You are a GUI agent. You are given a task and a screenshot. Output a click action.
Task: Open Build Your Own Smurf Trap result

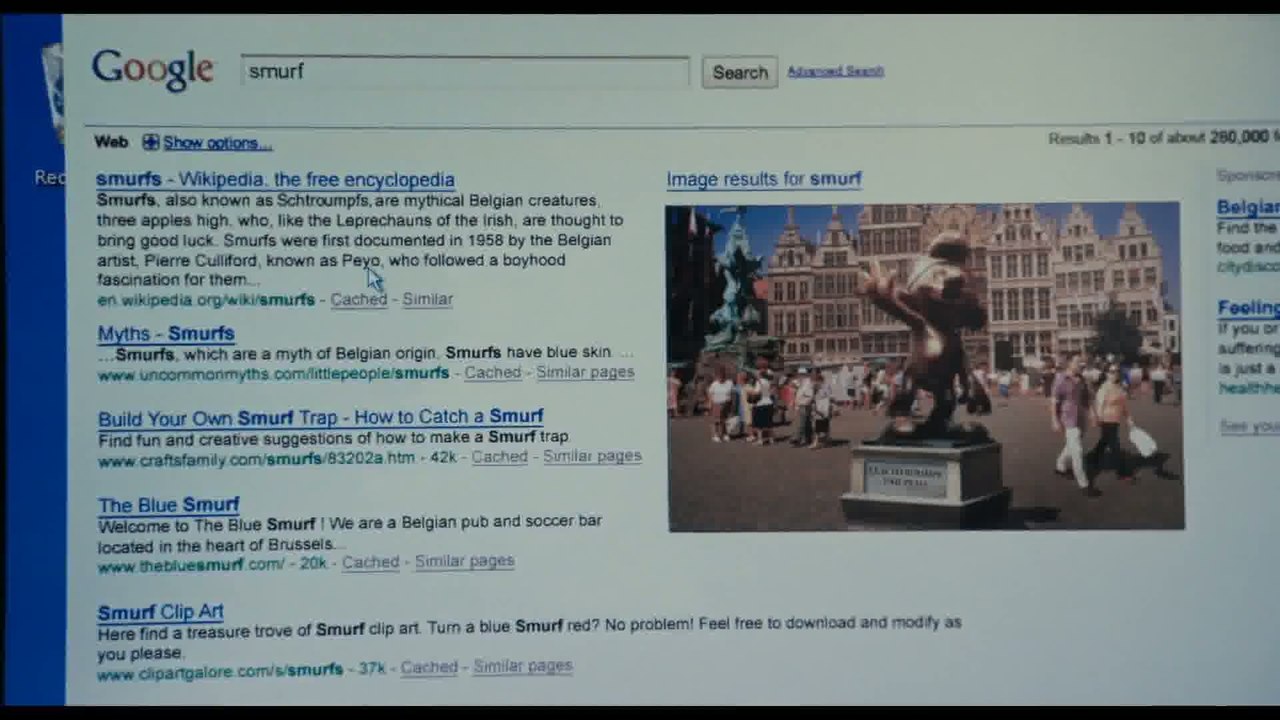click(x=321, y=417)
